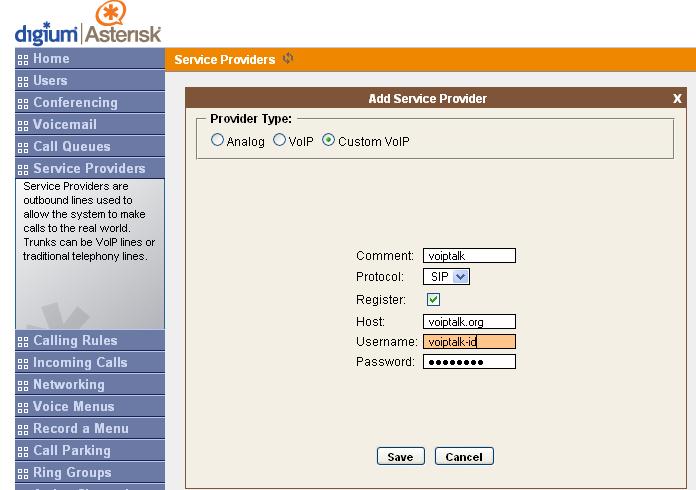
Task: Go to Incoming Calls
Action: coord(90,363)
